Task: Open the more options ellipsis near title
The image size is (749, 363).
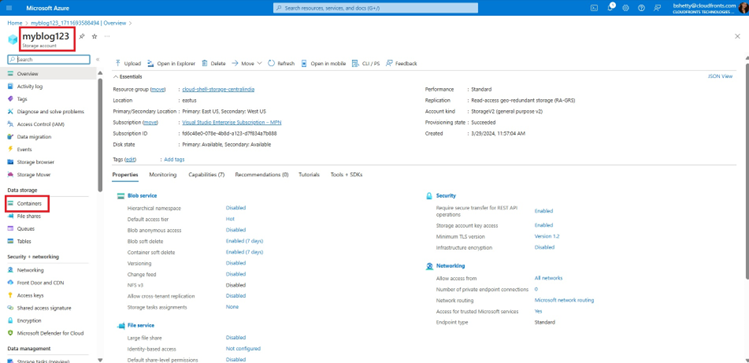Action: [x=107, y=36]
